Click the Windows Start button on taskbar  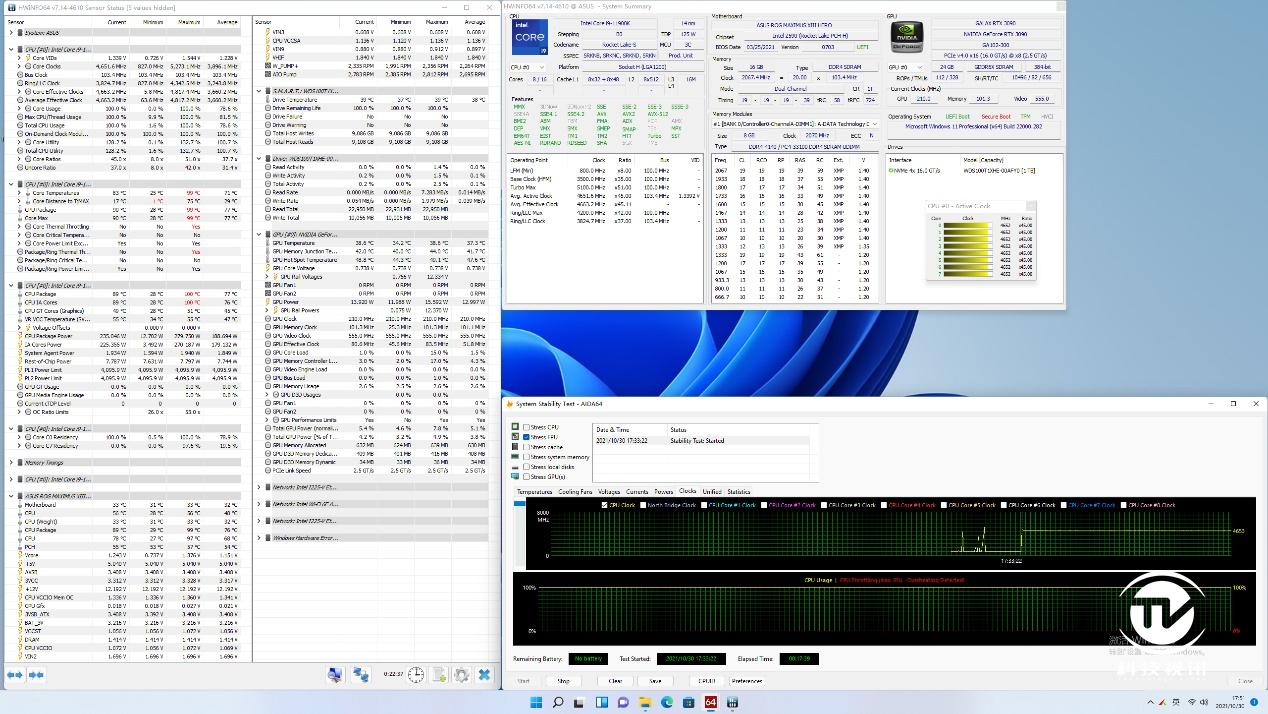point(536,702)
